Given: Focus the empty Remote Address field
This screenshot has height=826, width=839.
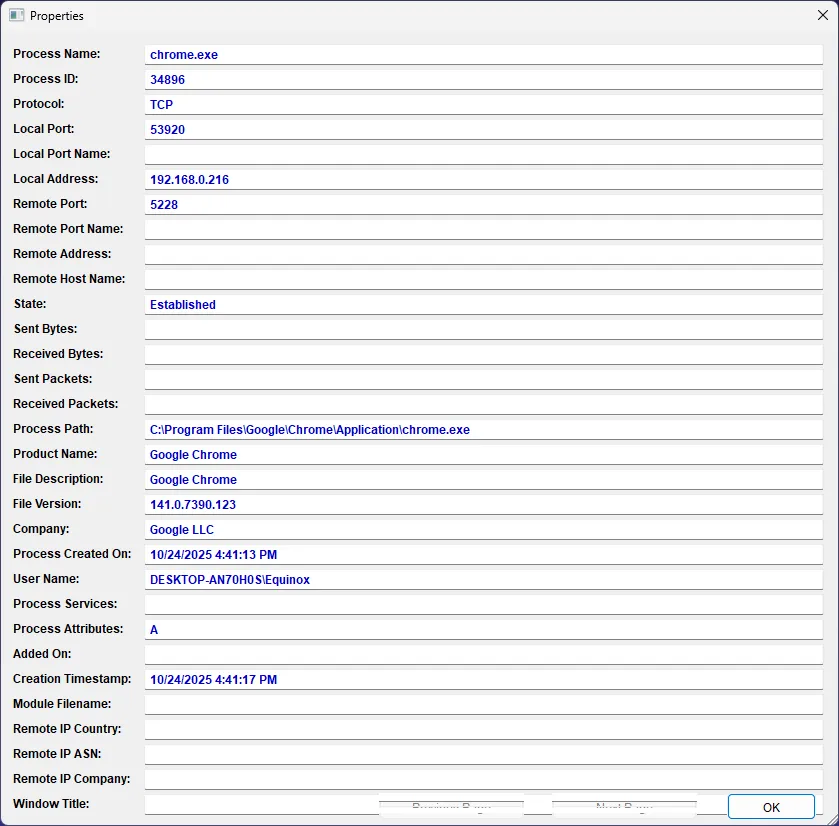Looking at the screenshot, I should [x=483, y=255].
